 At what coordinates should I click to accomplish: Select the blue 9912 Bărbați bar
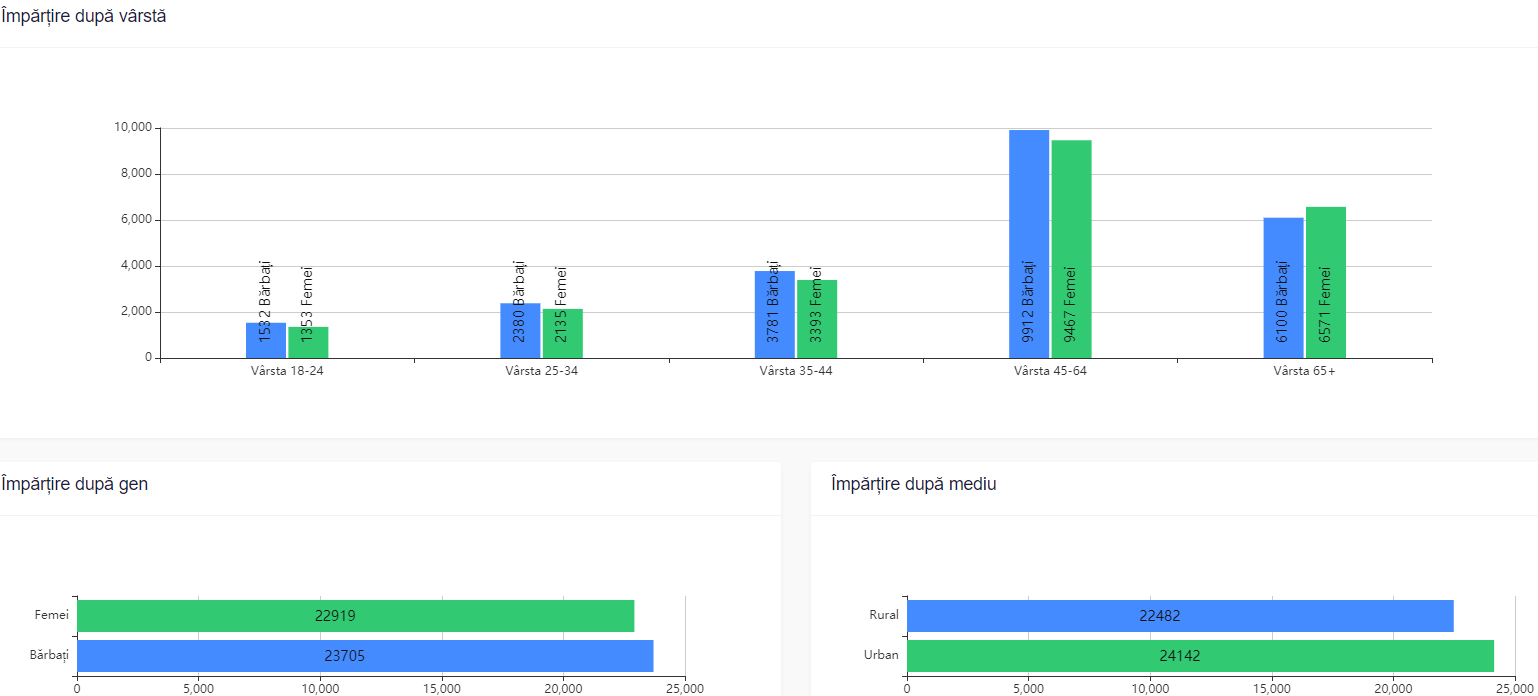coord(1029,244)
